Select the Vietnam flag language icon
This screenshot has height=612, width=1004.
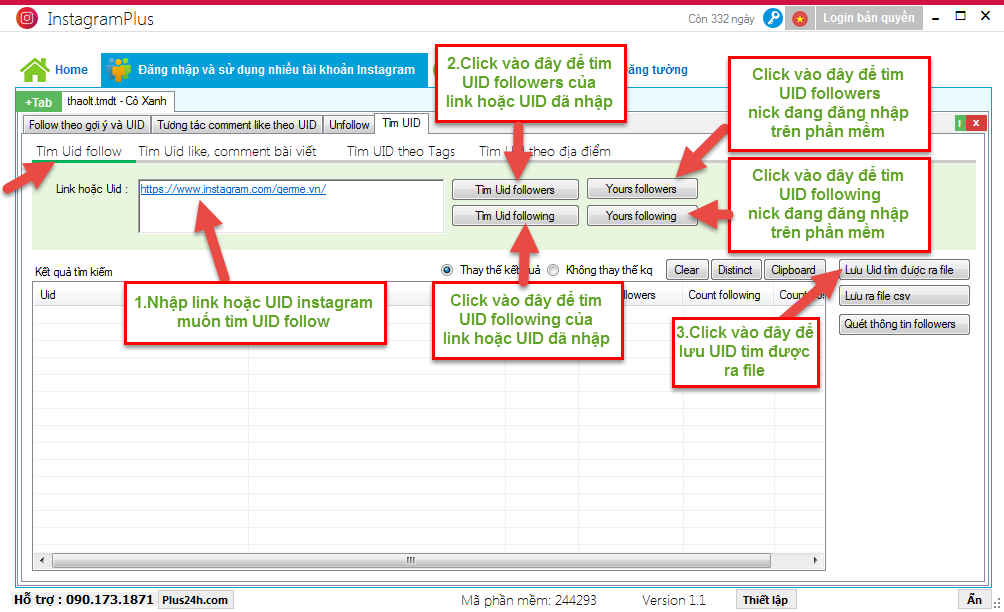click(x=800, y=19)
